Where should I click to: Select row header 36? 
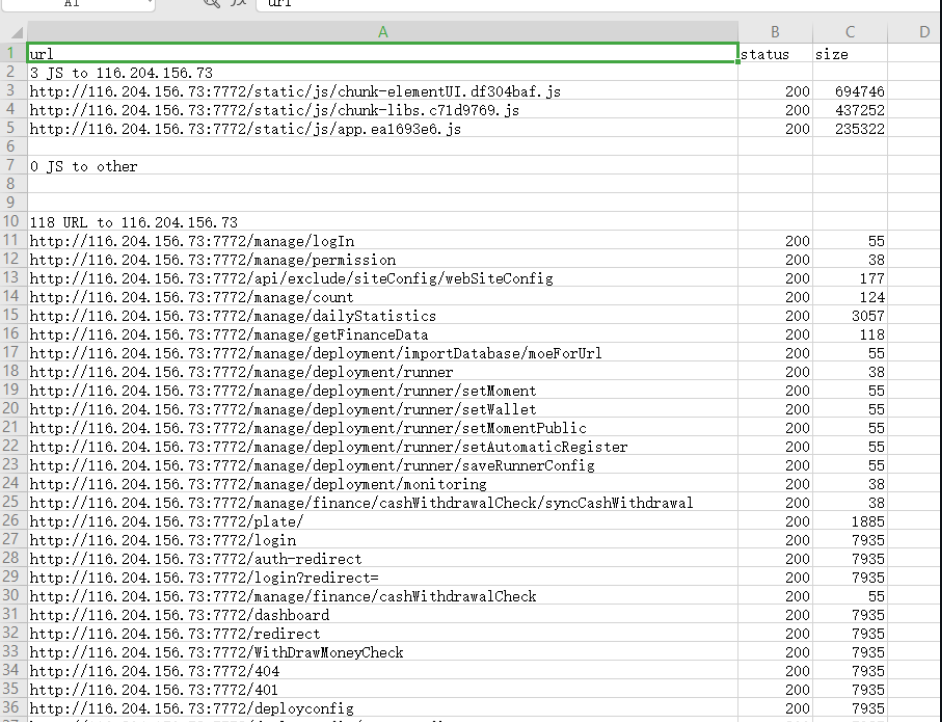(11, 708)
